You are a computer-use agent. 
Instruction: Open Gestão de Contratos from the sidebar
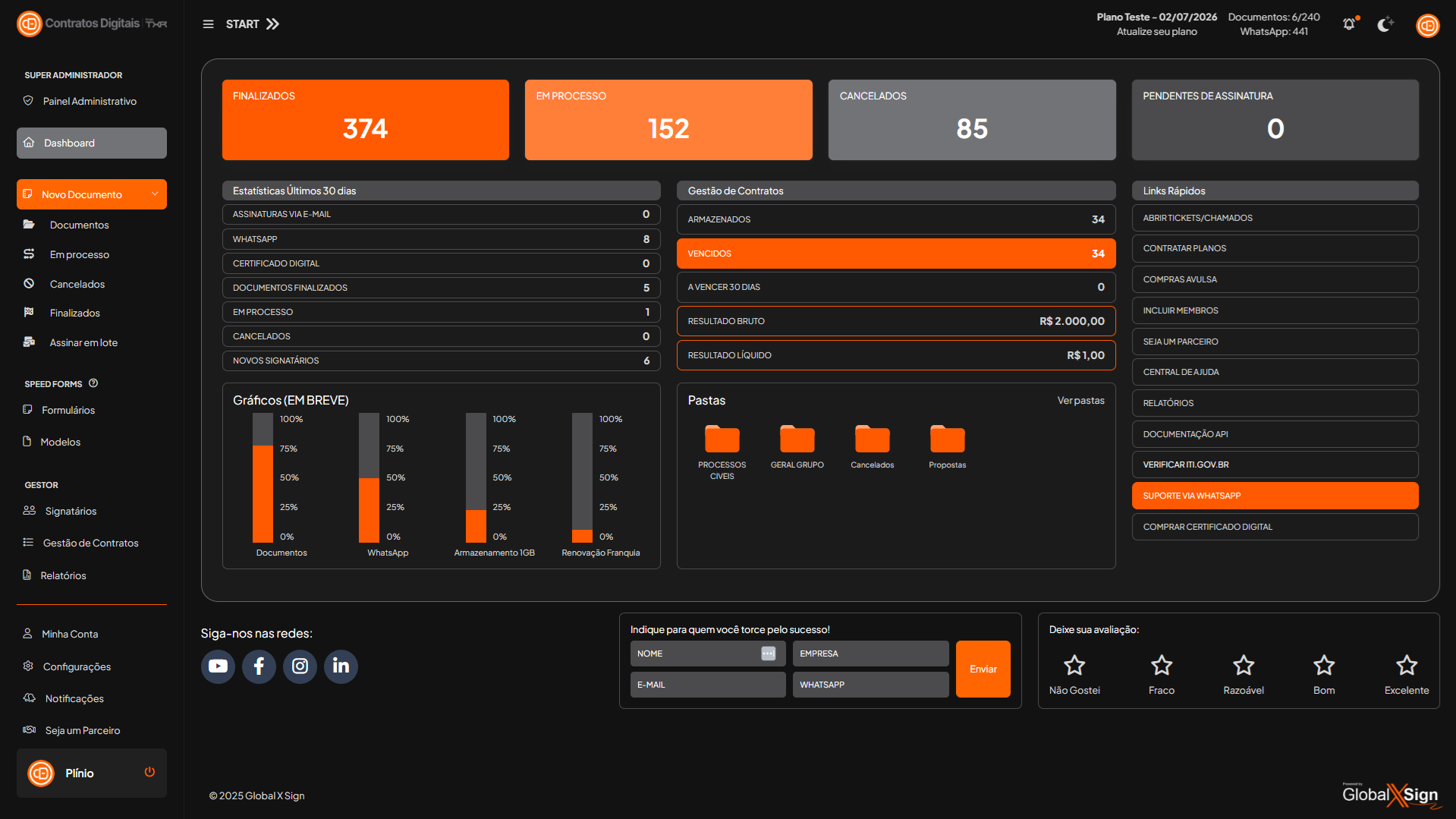coord(90,543)
